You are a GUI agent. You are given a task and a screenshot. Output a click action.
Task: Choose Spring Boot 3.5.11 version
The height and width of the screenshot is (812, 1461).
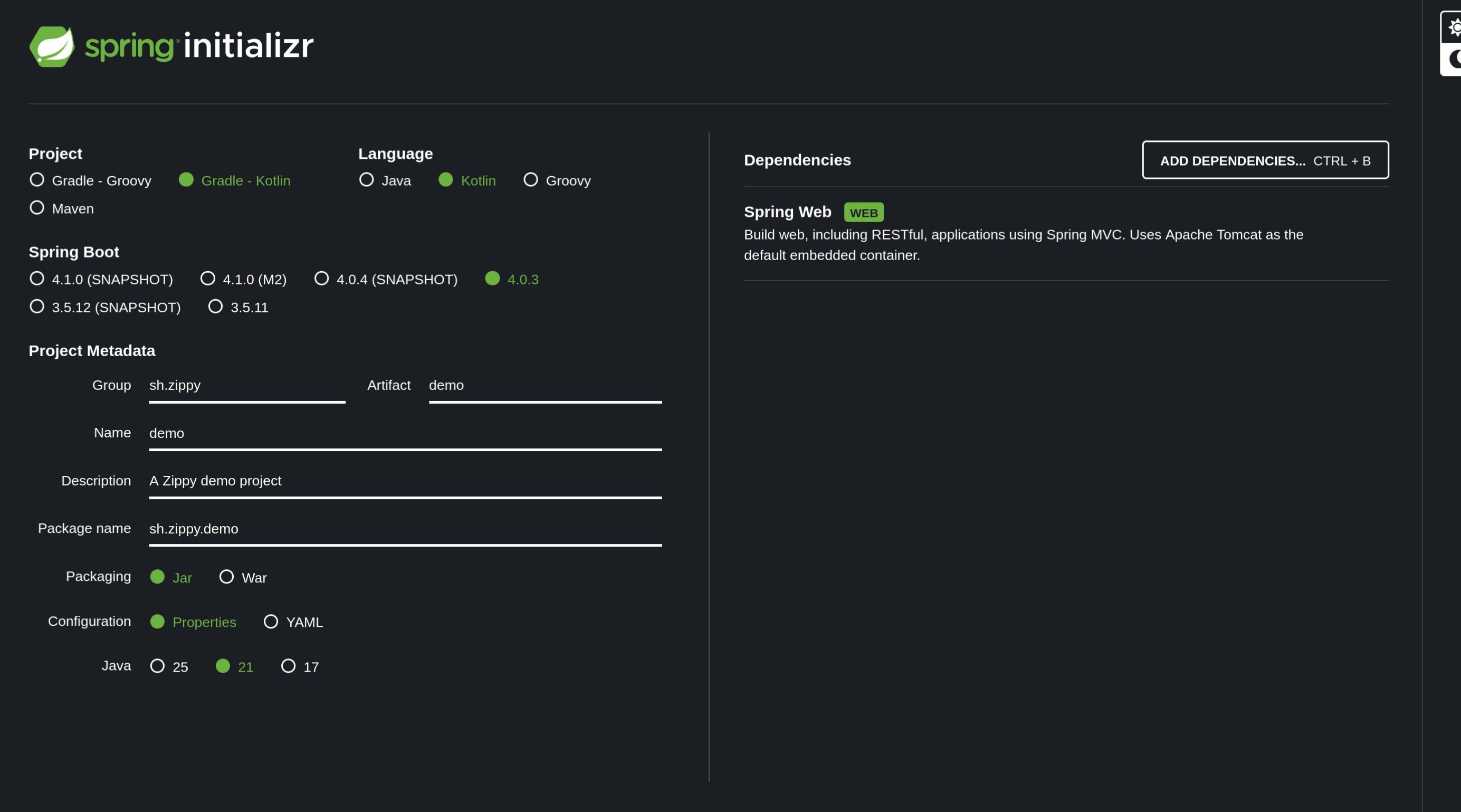pyautogui.click(x=215, y=306)
